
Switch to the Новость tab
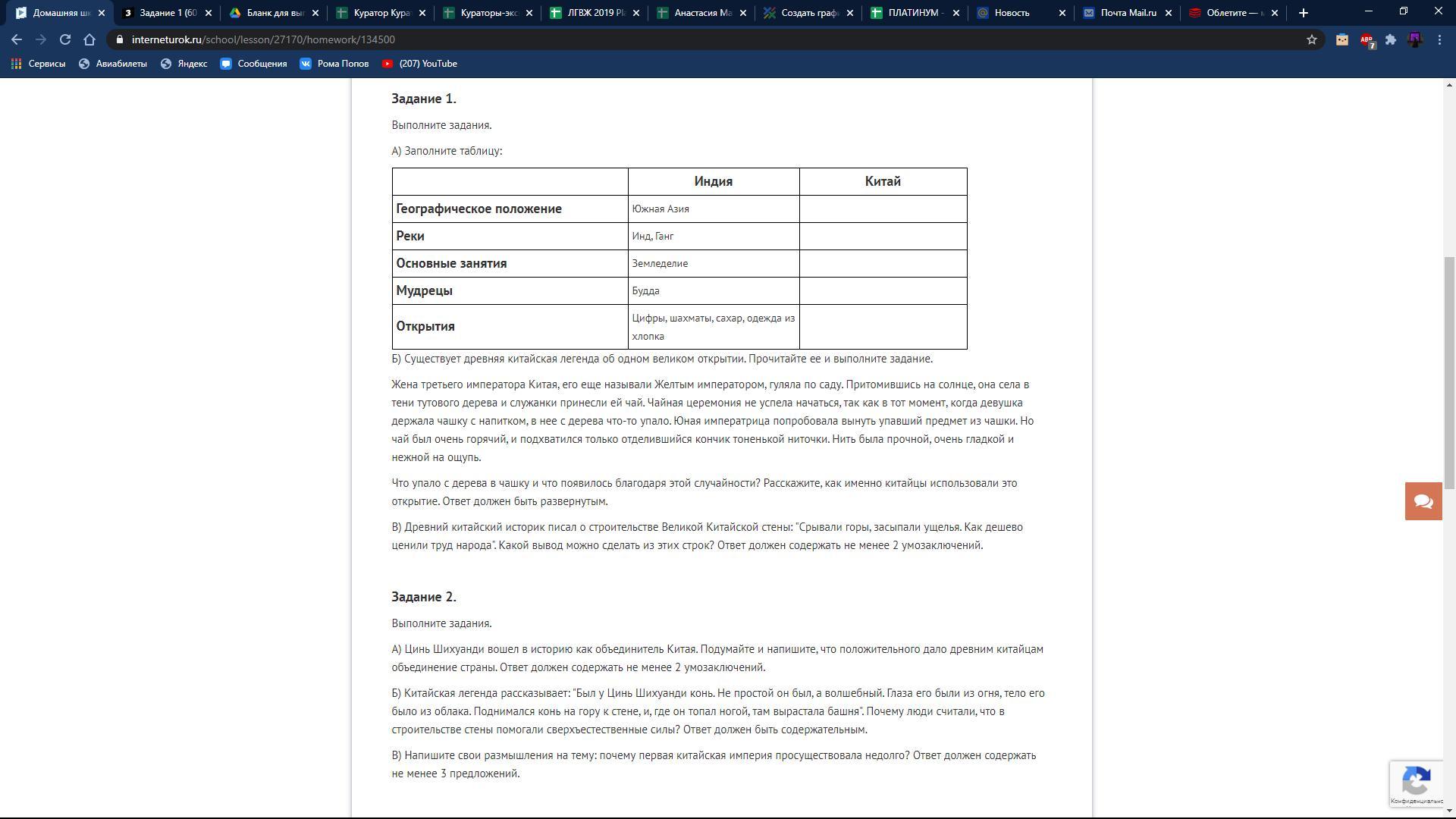tap(1012, 13)
